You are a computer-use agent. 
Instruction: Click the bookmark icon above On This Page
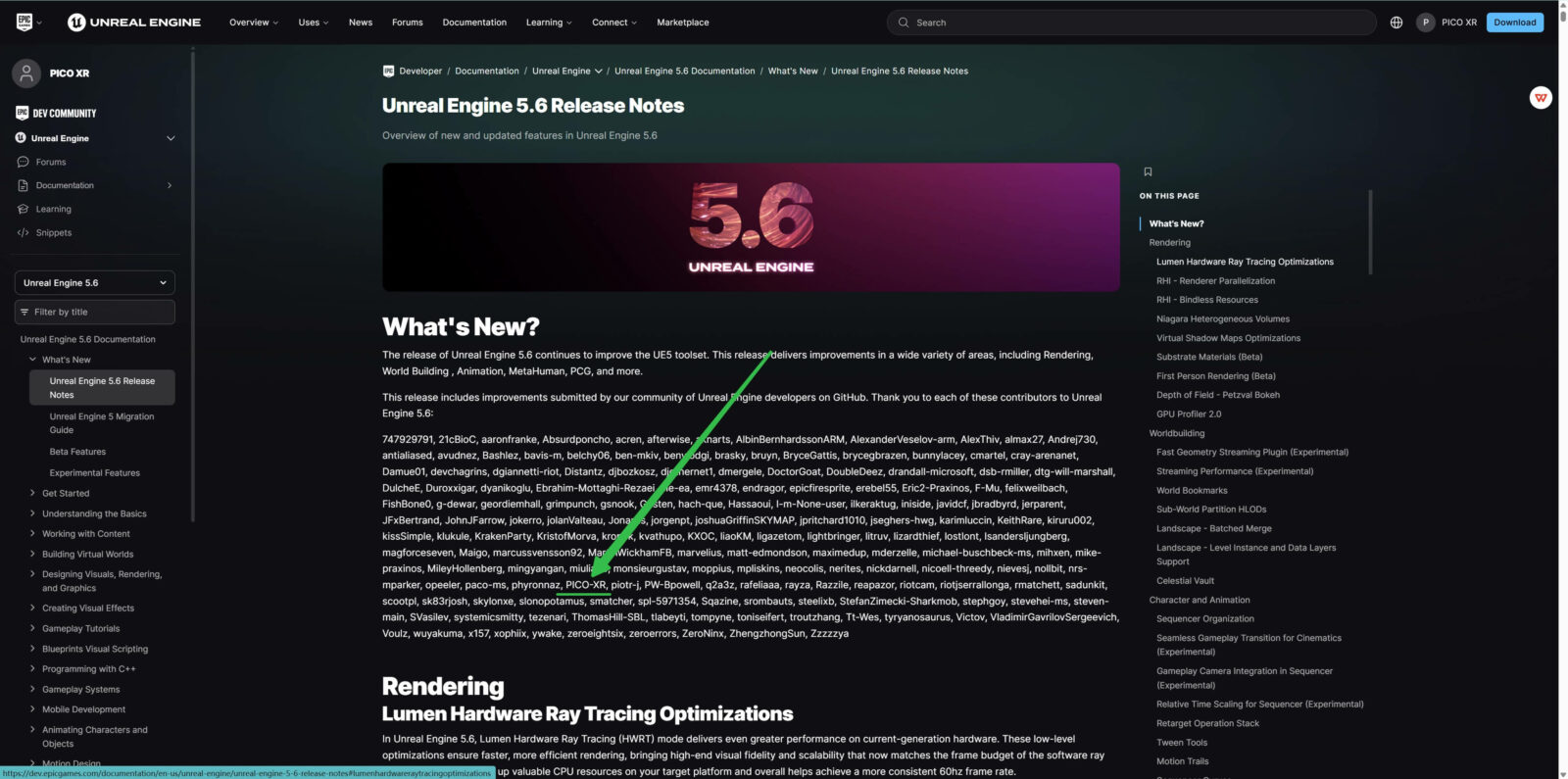(1148, 172)
